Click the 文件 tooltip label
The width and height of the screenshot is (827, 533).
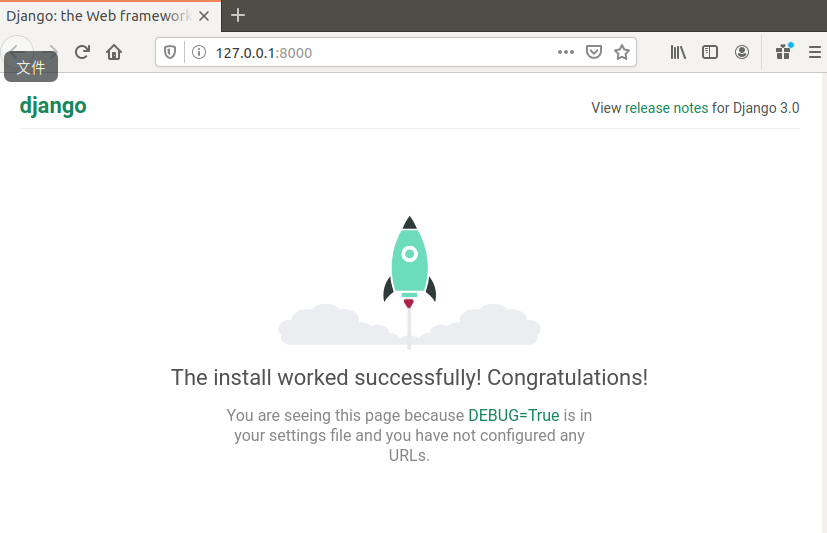pos(31,67)
